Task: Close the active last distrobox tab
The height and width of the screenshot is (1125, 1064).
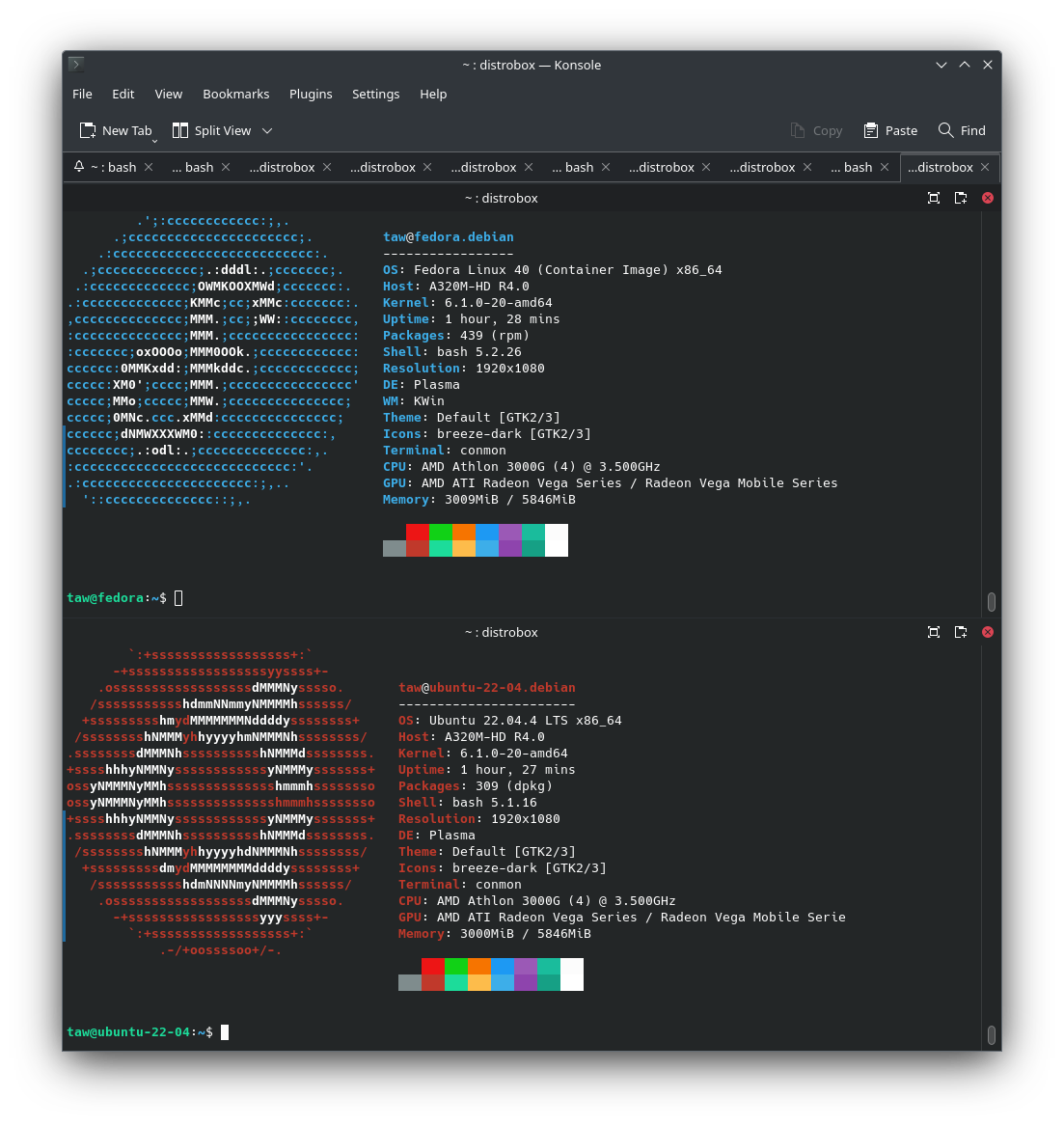Action: tap(985, 167)
